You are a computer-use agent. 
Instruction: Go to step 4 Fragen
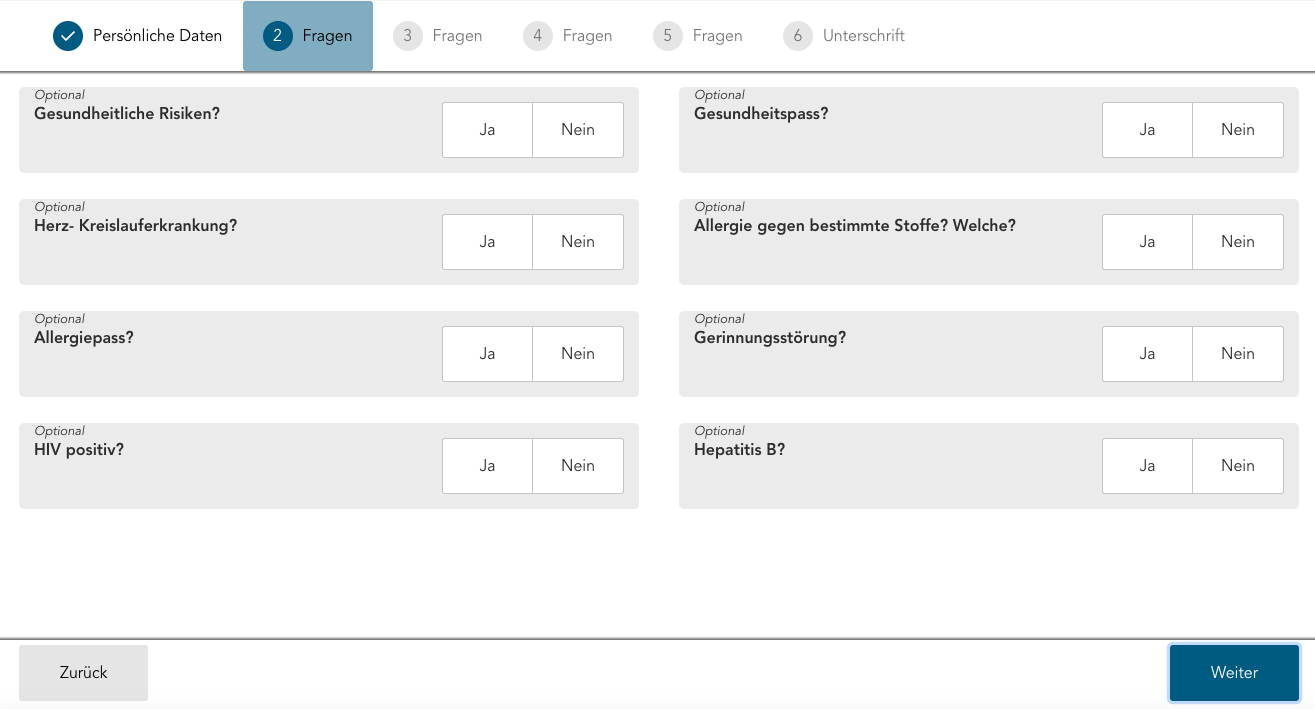(568, 36)
